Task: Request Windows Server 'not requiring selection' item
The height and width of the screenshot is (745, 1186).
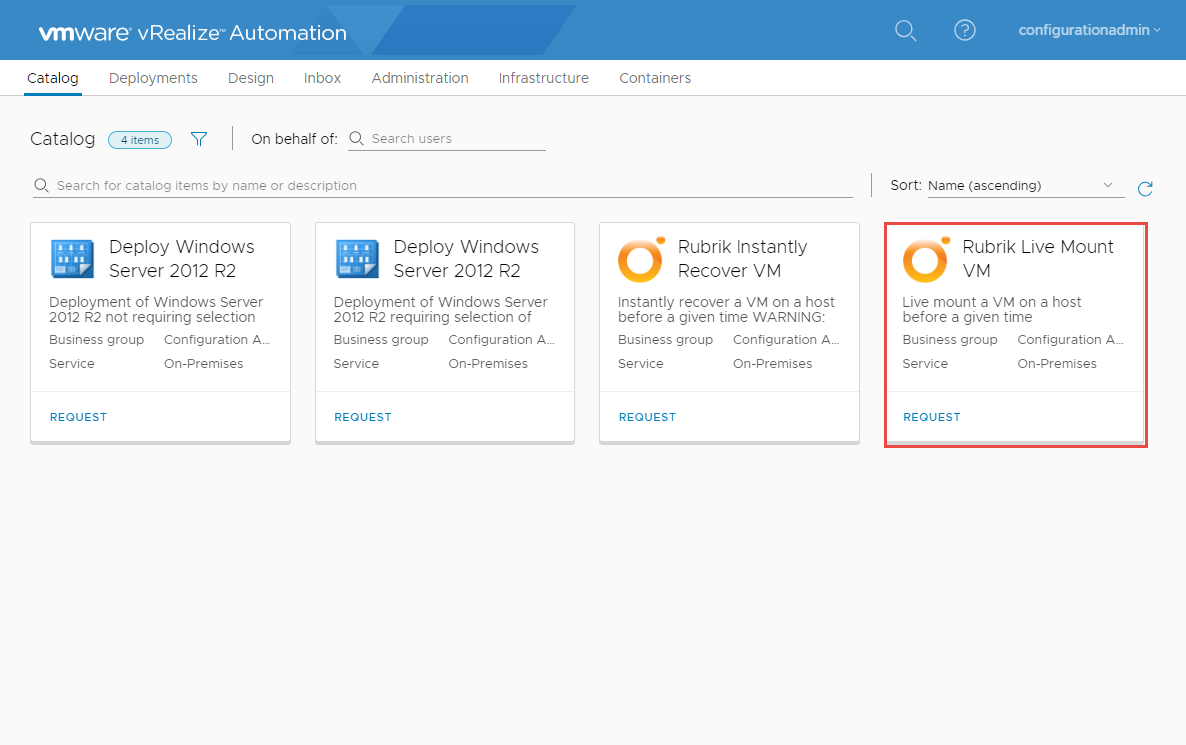Action: tap(78, 417)
